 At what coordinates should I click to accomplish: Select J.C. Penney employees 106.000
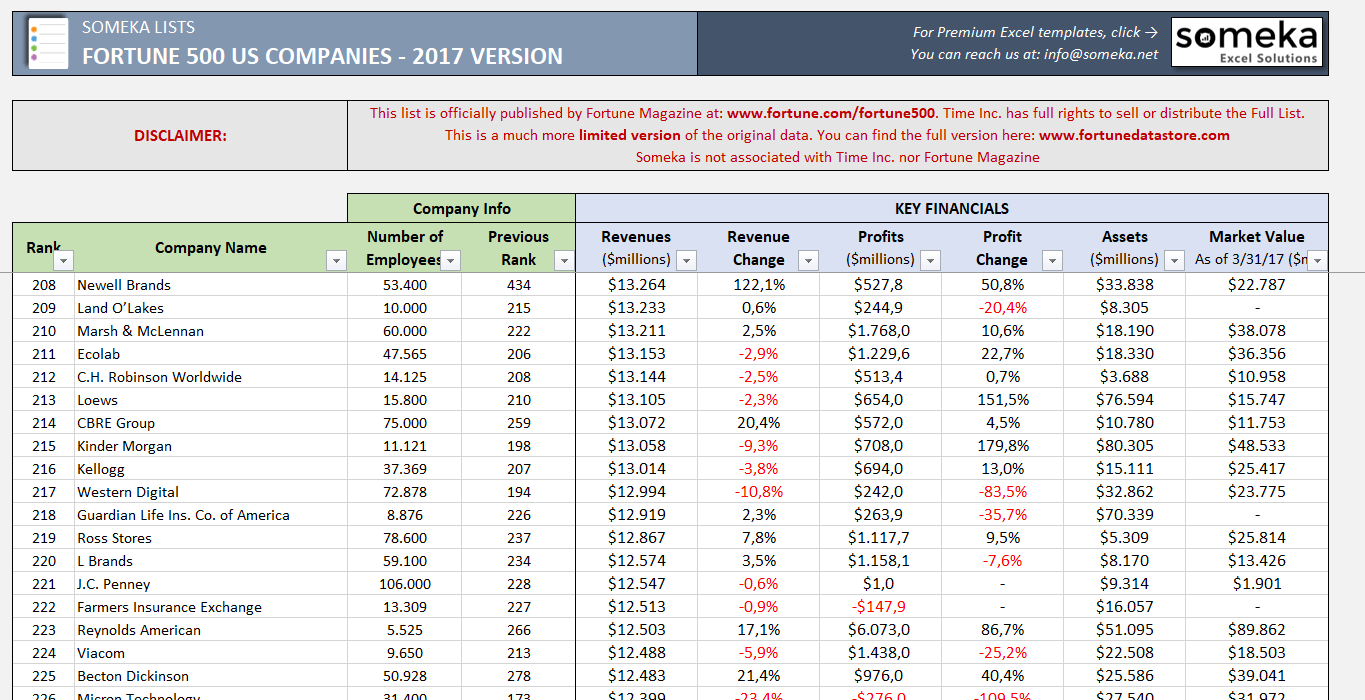coord(405,584)
